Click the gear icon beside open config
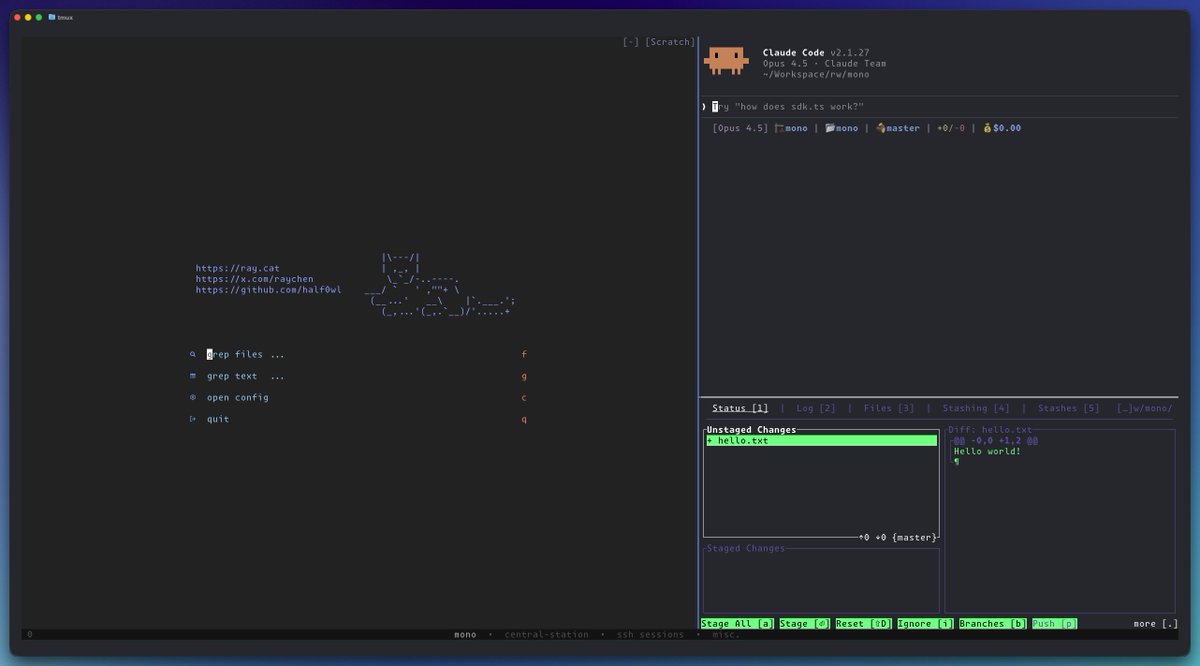The width and height of the screenshot is (1200, 666). coord(193,397)
